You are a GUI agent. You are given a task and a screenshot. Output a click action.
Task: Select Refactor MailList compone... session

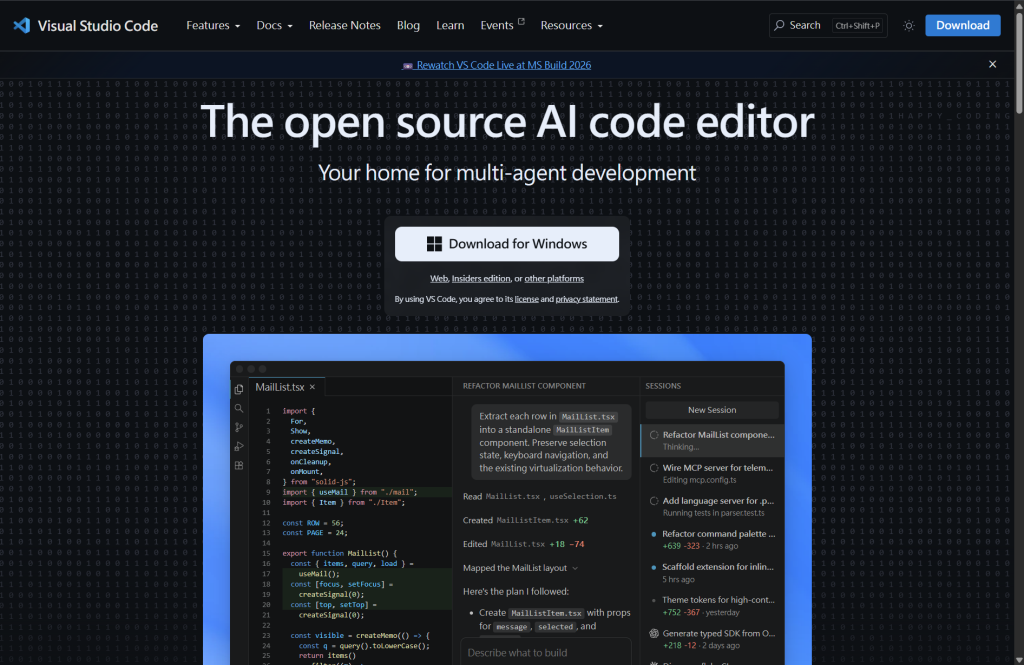point(712,440)
